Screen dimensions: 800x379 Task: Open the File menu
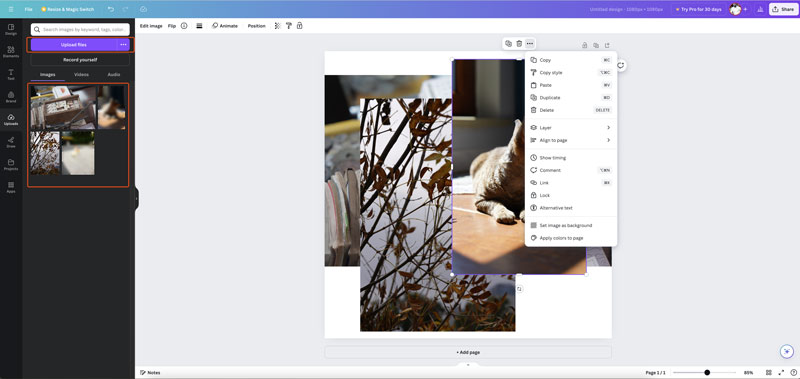[29, 9]
